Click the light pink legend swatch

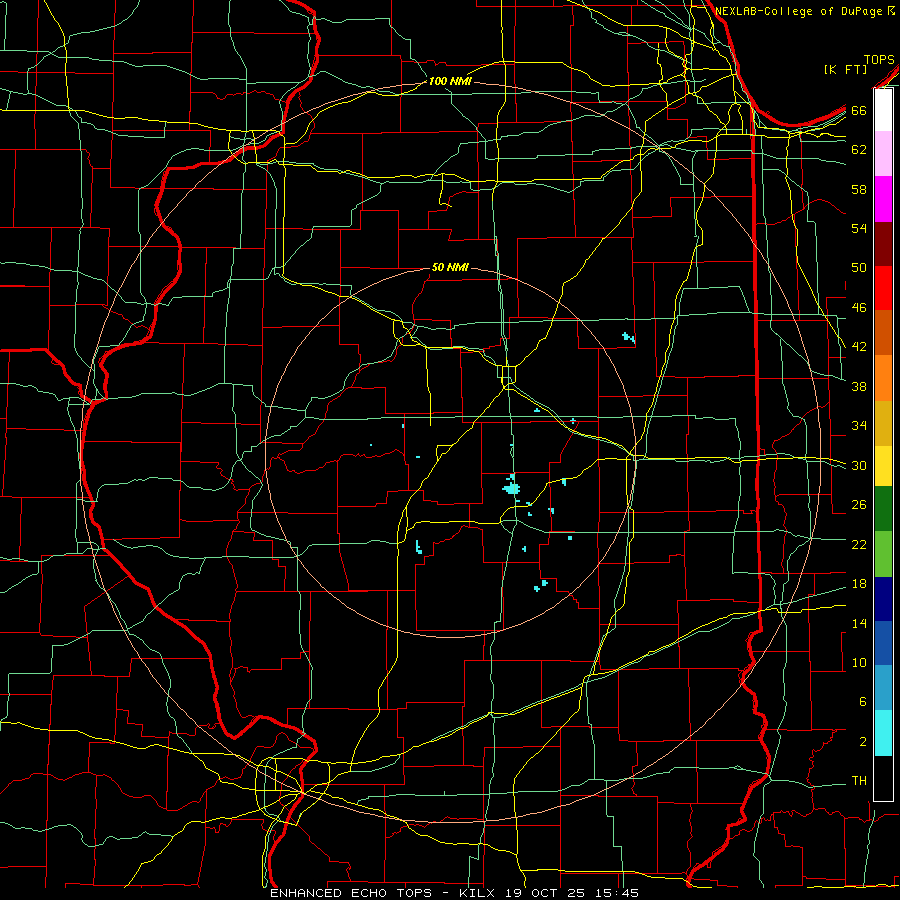pyautogui.click(x=883, y=154)
